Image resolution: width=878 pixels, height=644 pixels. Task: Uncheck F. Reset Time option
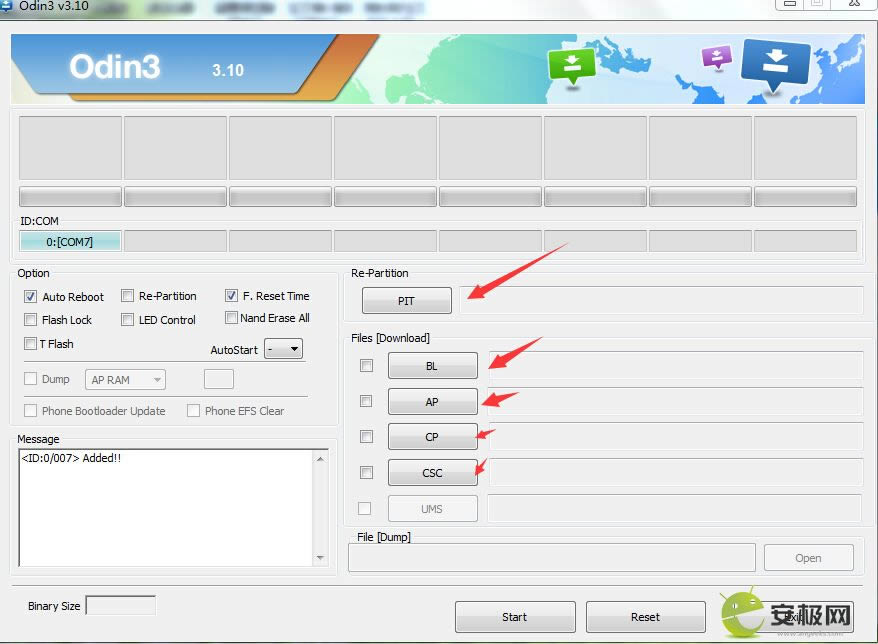click(231, 295)
